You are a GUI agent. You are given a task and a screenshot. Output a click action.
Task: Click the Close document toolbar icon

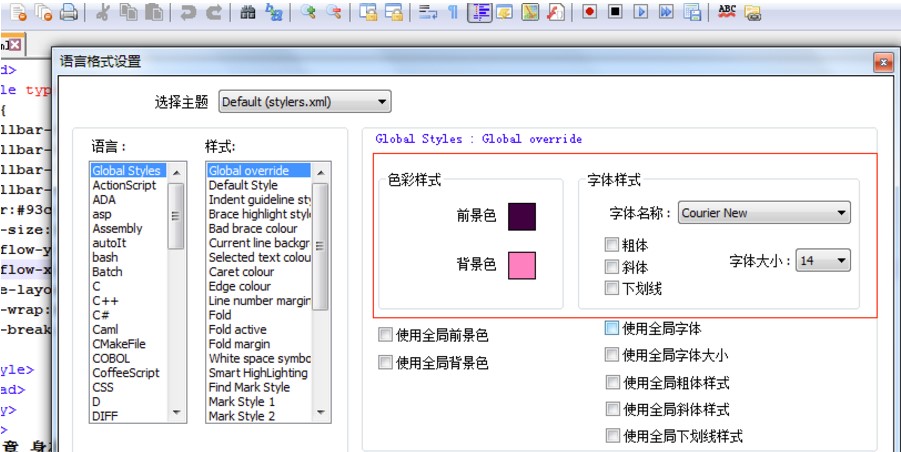(x=18, y=12)
